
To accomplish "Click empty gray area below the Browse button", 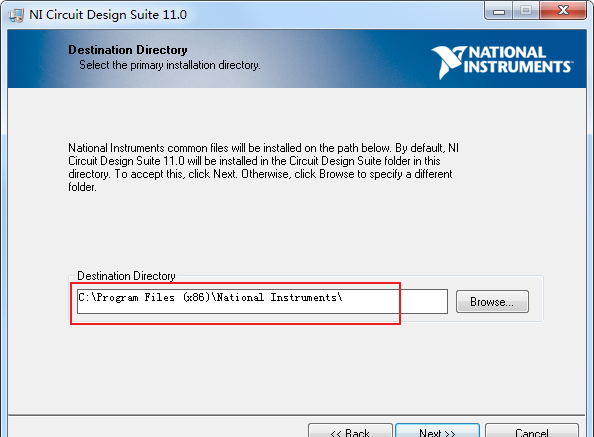I will 492,364.
